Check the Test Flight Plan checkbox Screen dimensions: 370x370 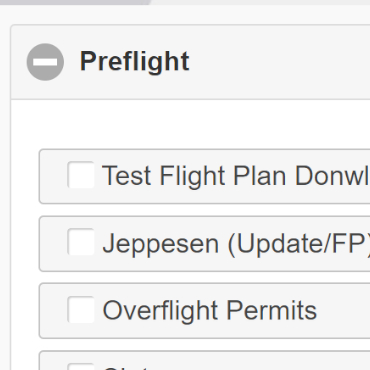pyautogui.click(x=81, y=175)
